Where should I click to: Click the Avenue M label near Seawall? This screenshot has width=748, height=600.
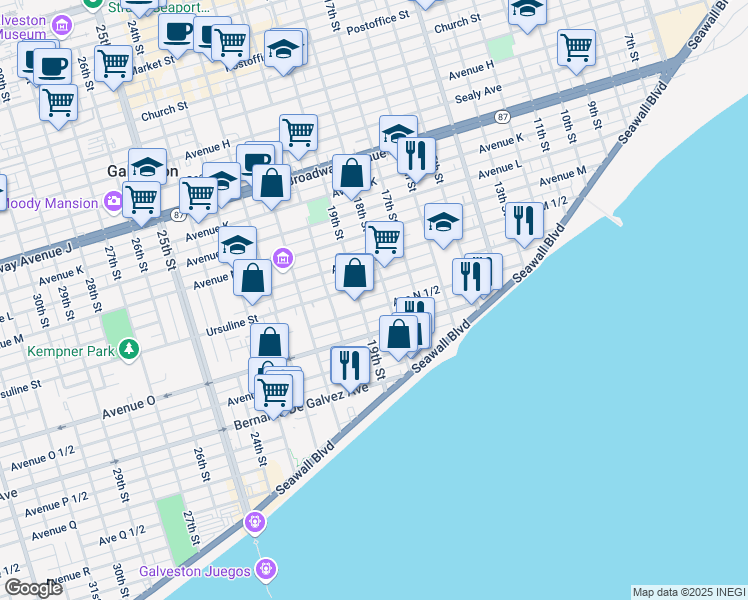point(563,176)
